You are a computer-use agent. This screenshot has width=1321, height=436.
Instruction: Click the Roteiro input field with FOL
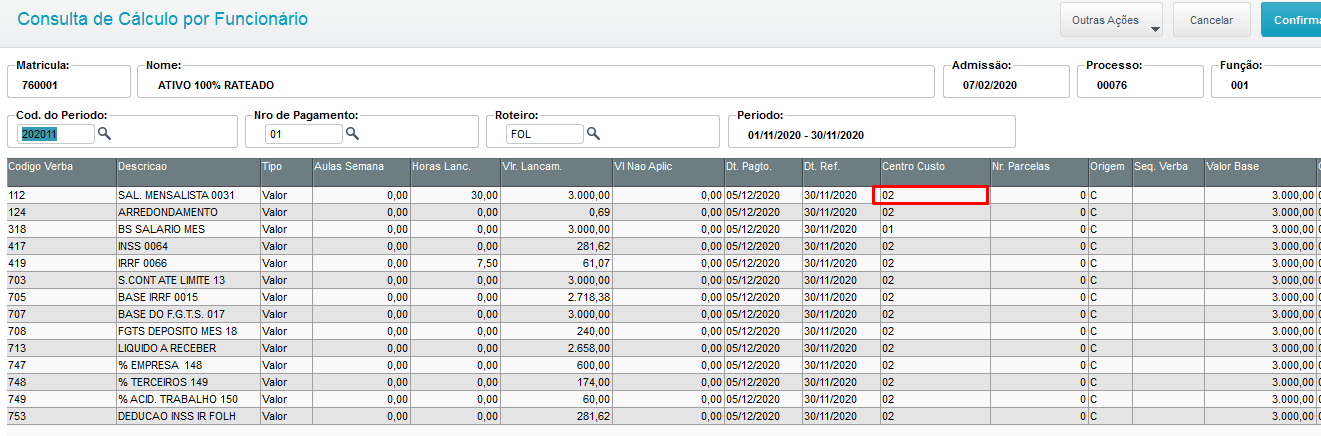[x=543, y=133]
